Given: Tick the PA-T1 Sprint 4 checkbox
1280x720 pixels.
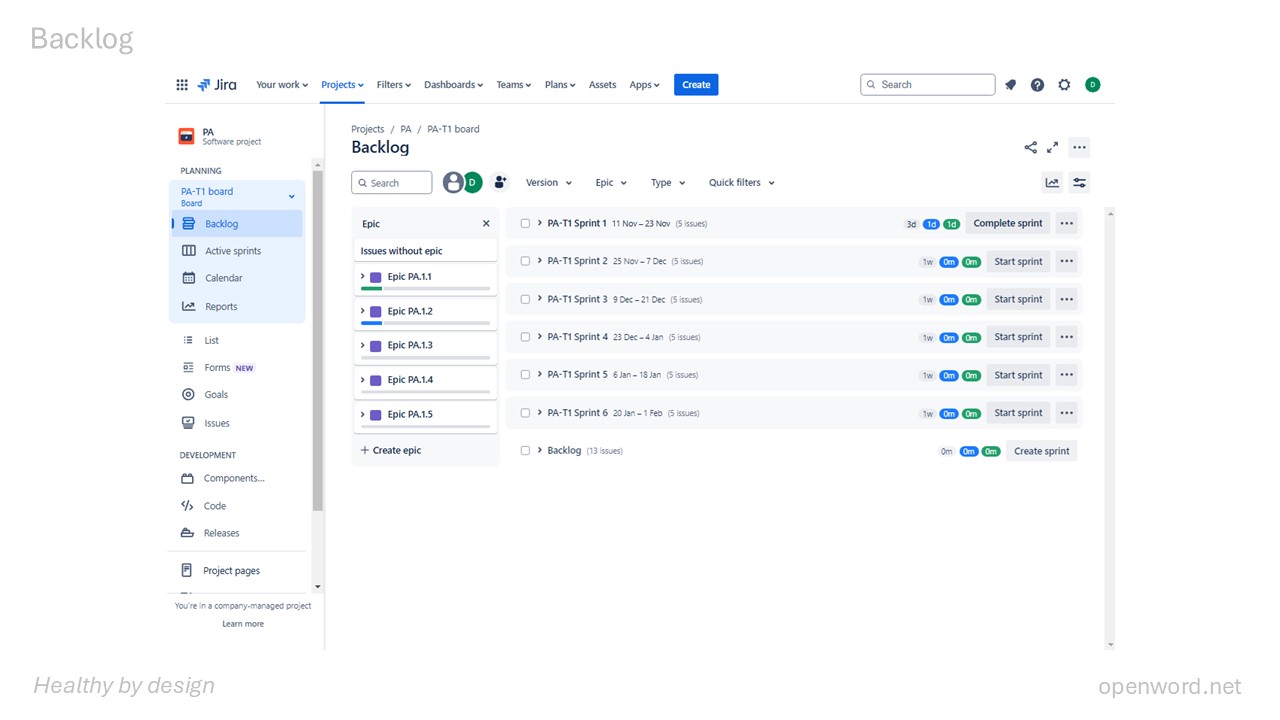Looking at the screenshot, I should (525, 337).
